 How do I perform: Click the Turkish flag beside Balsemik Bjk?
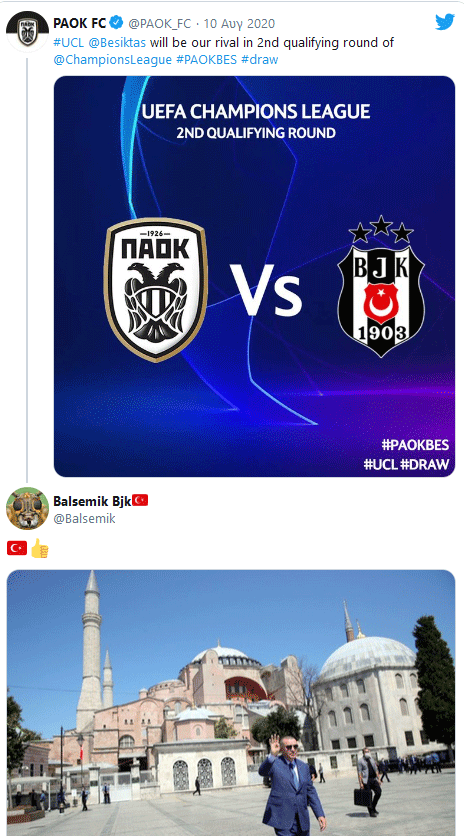pos(140,500)
